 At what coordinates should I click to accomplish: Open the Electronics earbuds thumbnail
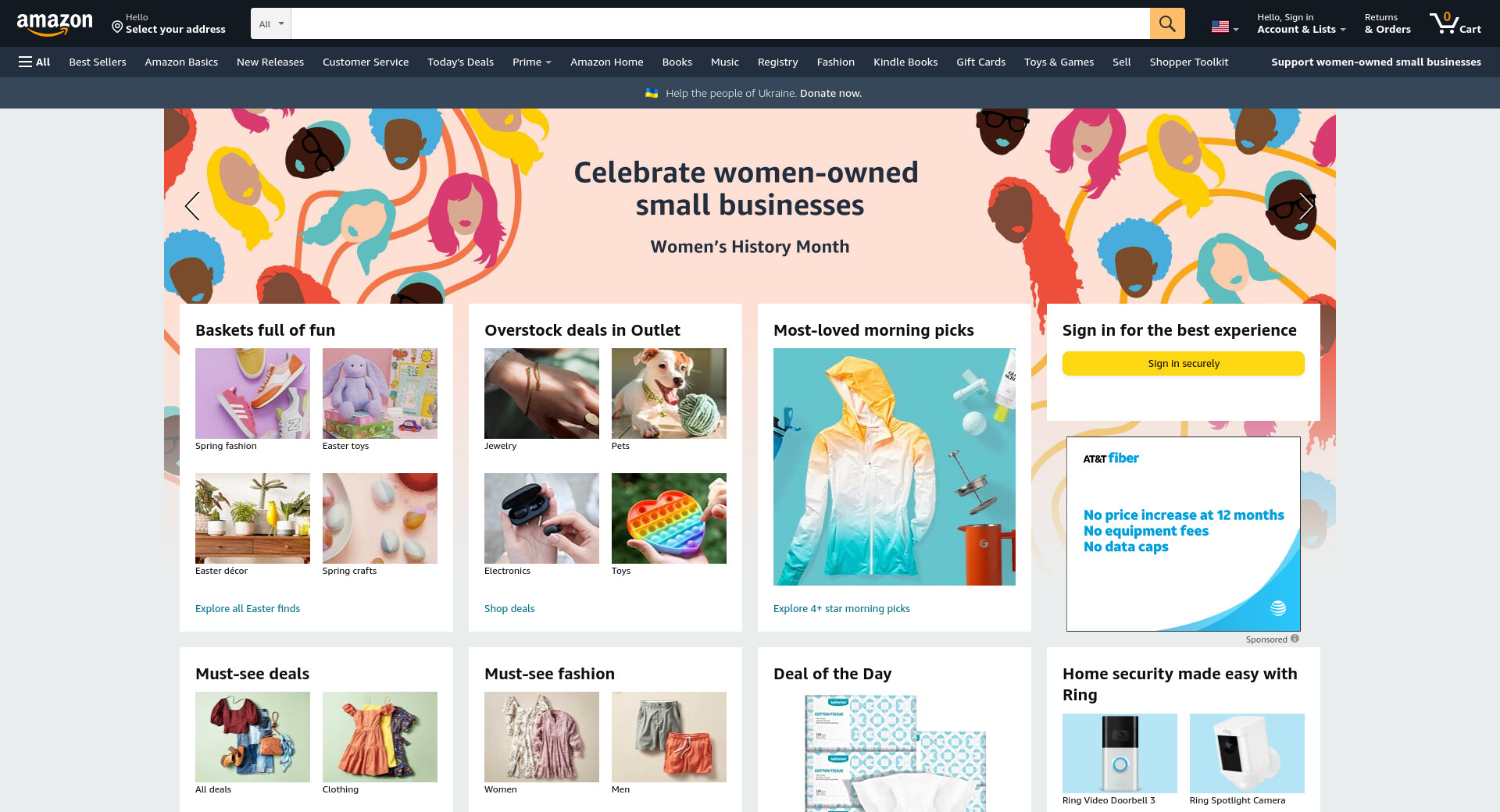tap(541, 518)
